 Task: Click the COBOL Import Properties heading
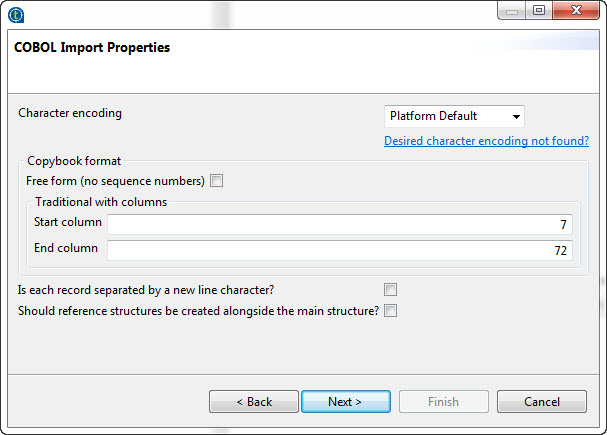click(92, 48)
